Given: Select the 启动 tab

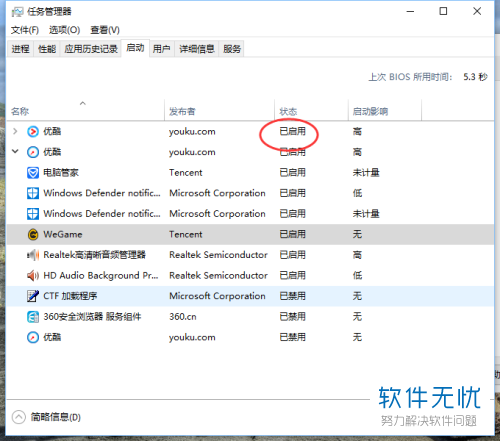Looking at the screenshot, I should [135, 48].
